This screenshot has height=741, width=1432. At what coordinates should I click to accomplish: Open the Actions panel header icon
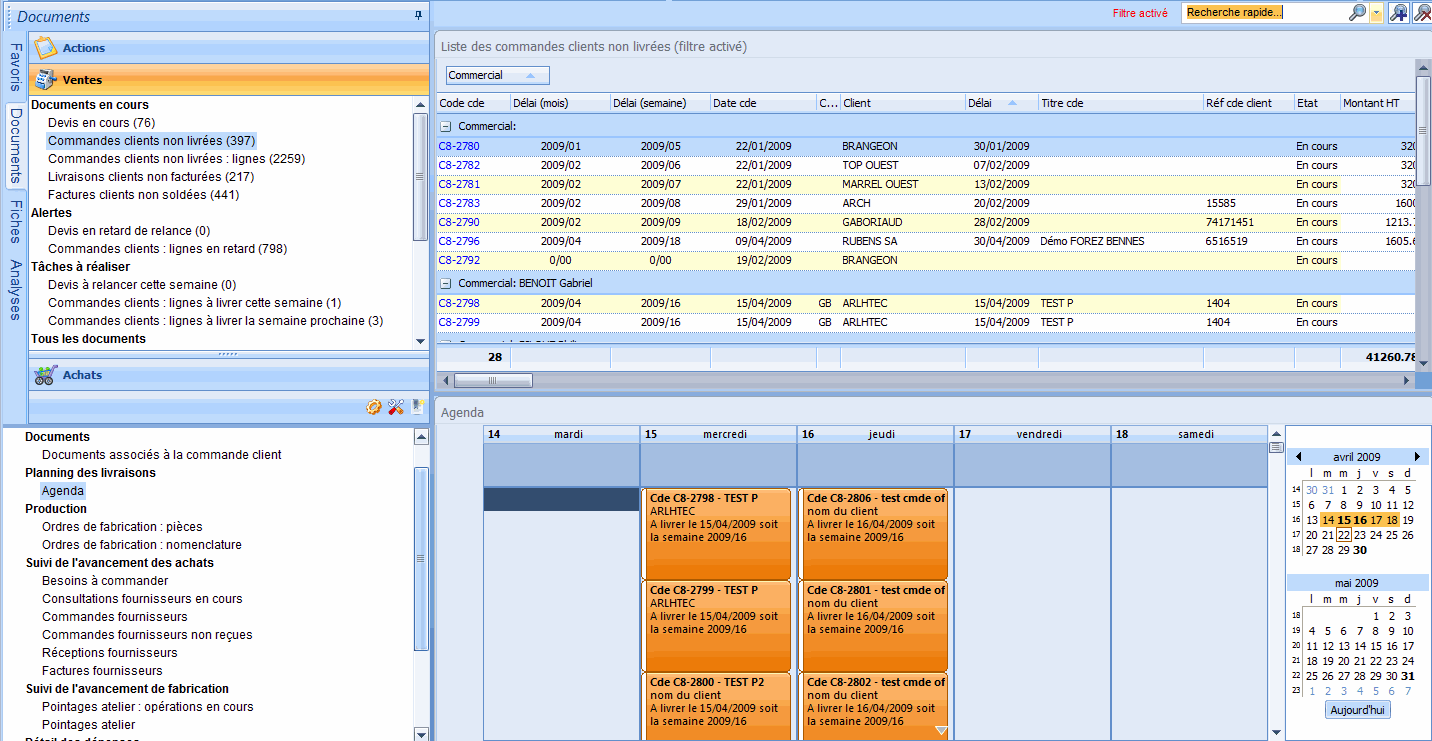[48, 47]
